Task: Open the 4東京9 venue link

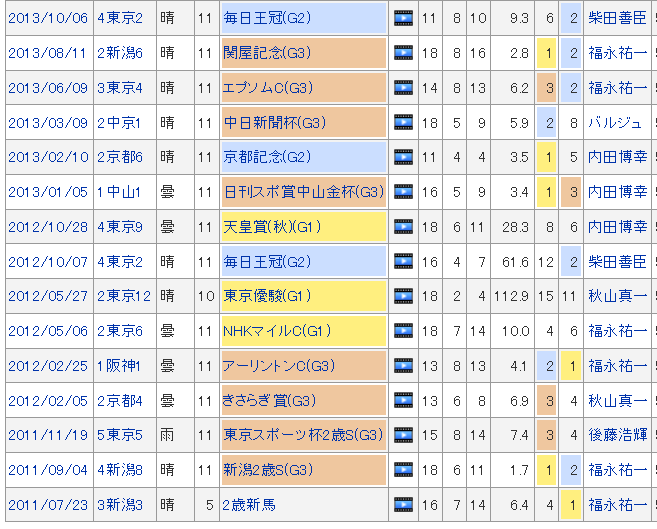Action: click(x=120, y=227)
